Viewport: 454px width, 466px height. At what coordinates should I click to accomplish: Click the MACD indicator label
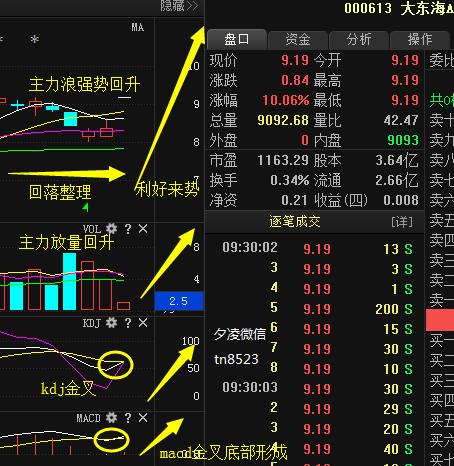(x=88, y=418)
